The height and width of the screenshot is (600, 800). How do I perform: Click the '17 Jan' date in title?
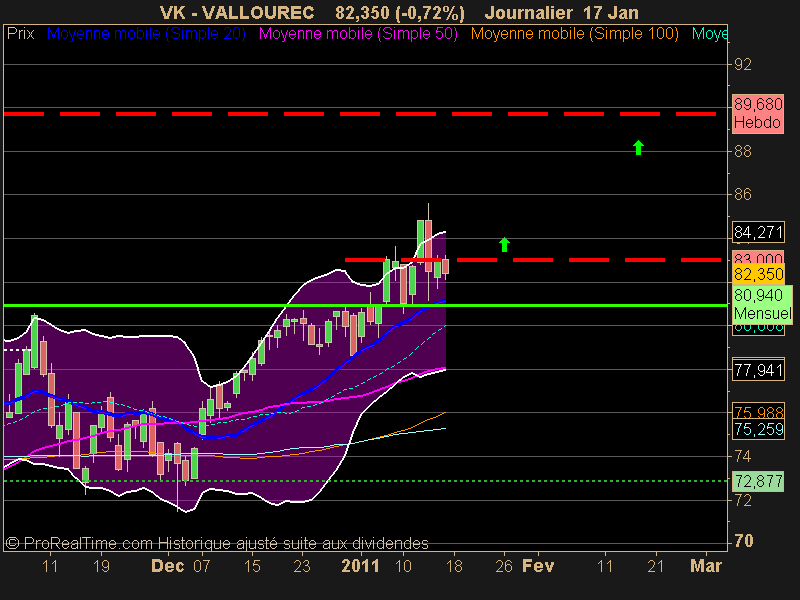click(x=611, y=12)
